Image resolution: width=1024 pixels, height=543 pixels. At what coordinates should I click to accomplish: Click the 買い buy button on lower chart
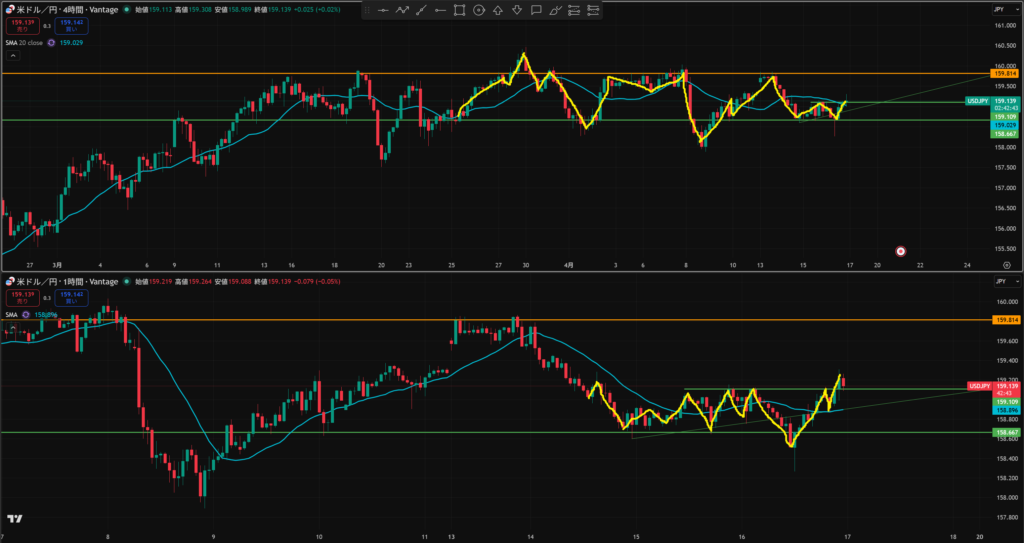pyautogui.click(x=70, y=298)
